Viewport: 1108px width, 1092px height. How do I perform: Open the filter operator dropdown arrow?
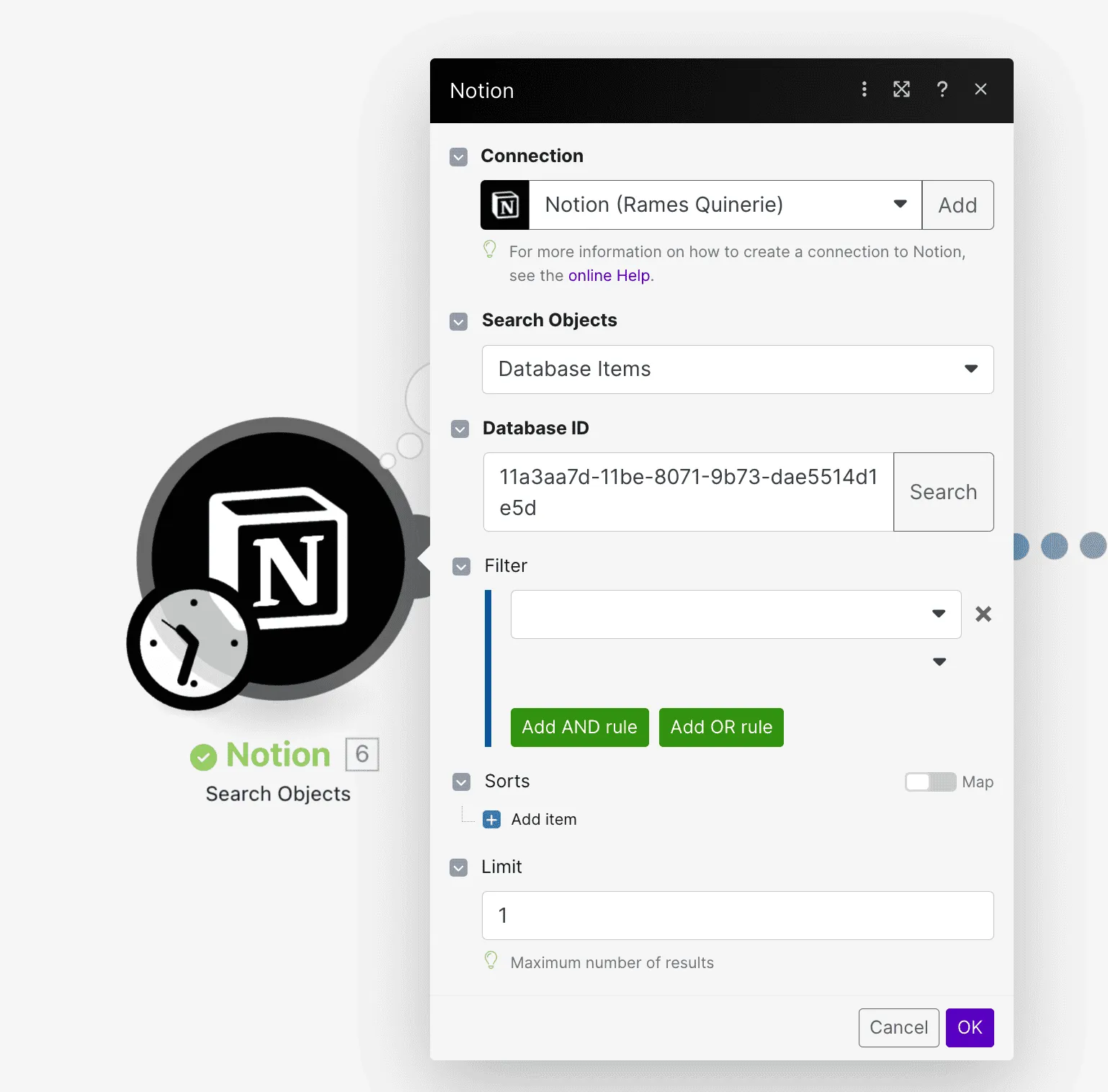(x=939, y=662)
